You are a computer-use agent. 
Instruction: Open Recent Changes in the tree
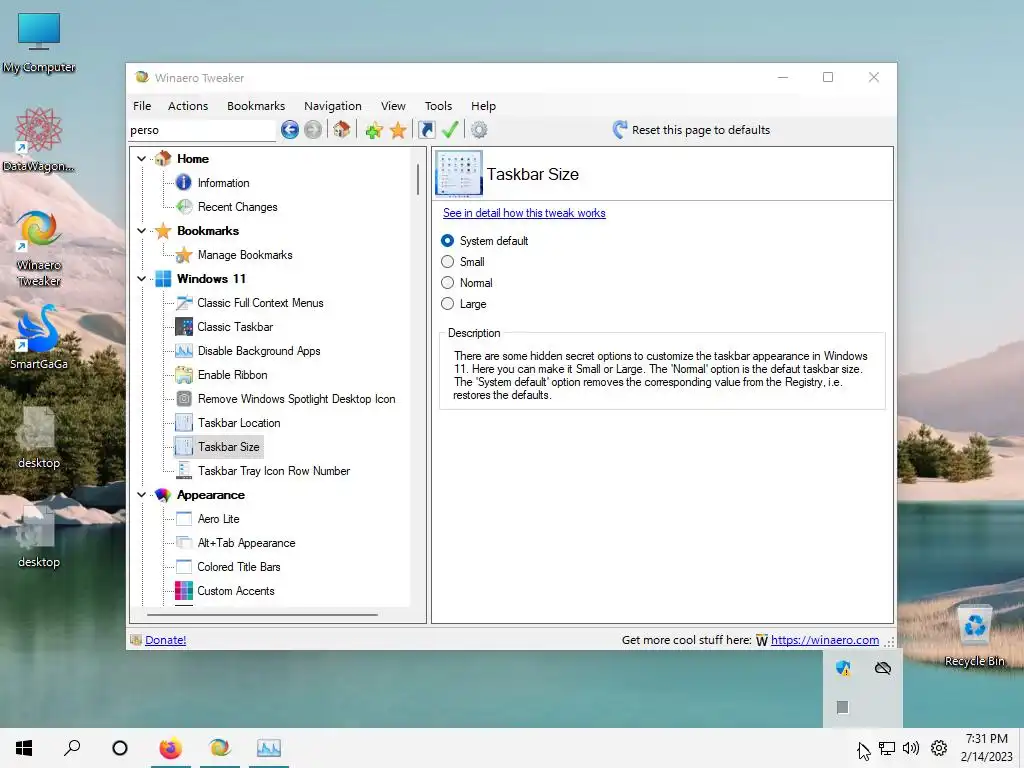click(238, 207)
